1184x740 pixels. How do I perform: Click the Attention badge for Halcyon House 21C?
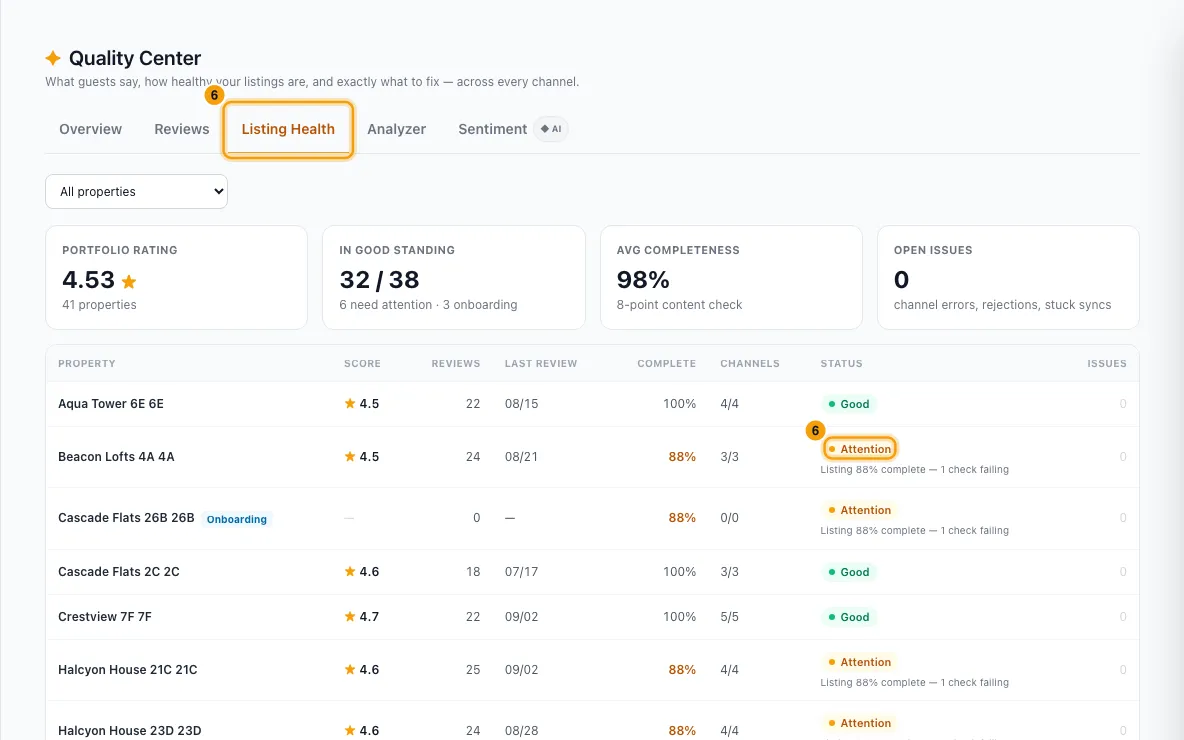pos(859,661)
